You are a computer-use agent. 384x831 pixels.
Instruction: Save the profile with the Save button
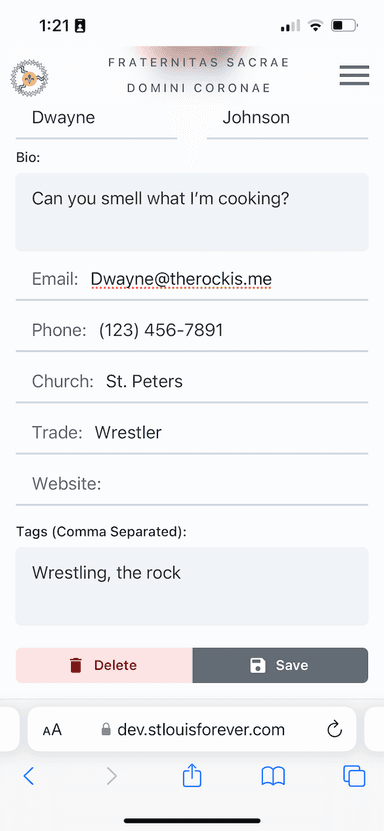(x=280, y=665)
